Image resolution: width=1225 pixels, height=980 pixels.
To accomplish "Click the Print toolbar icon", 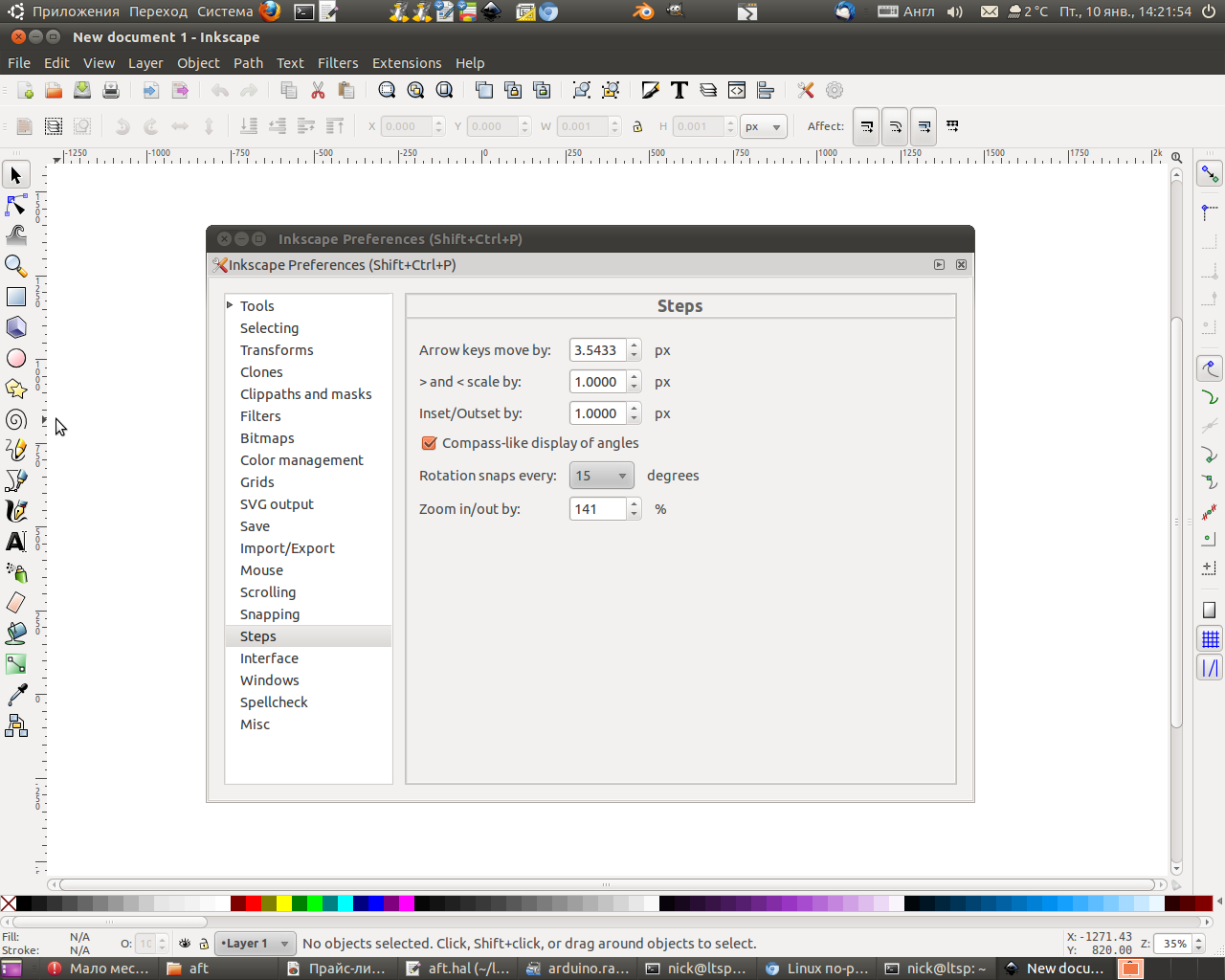I will point(111,90).
